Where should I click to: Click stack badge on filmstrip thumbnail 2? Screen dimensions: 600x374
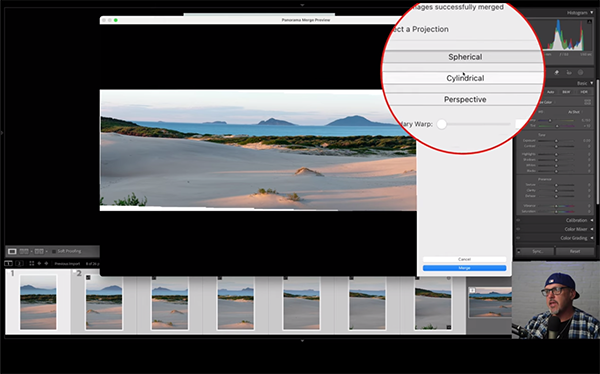(x=88, y=277)
